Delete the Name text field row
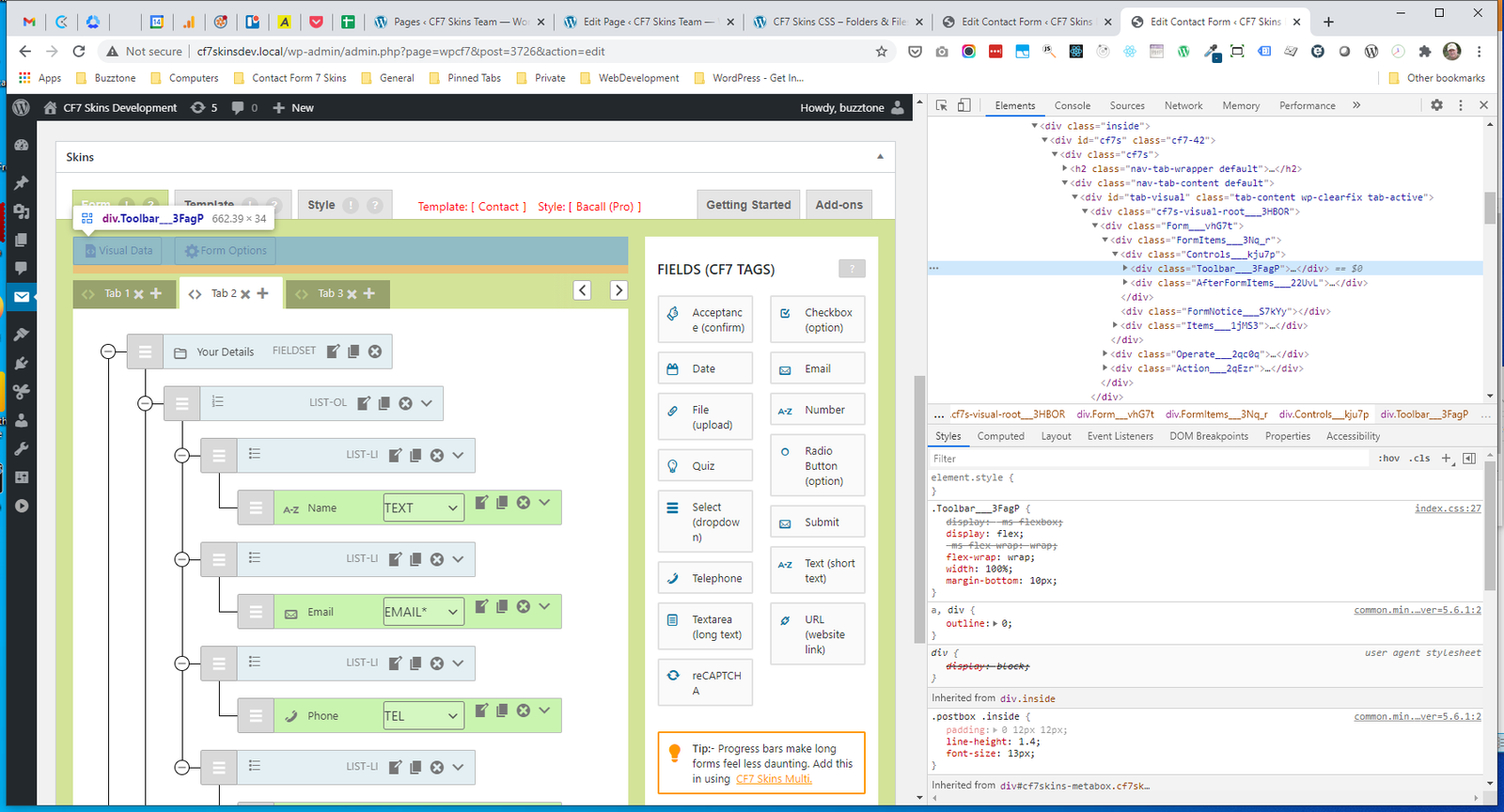 pyautogui.click(x=524, y=503)
